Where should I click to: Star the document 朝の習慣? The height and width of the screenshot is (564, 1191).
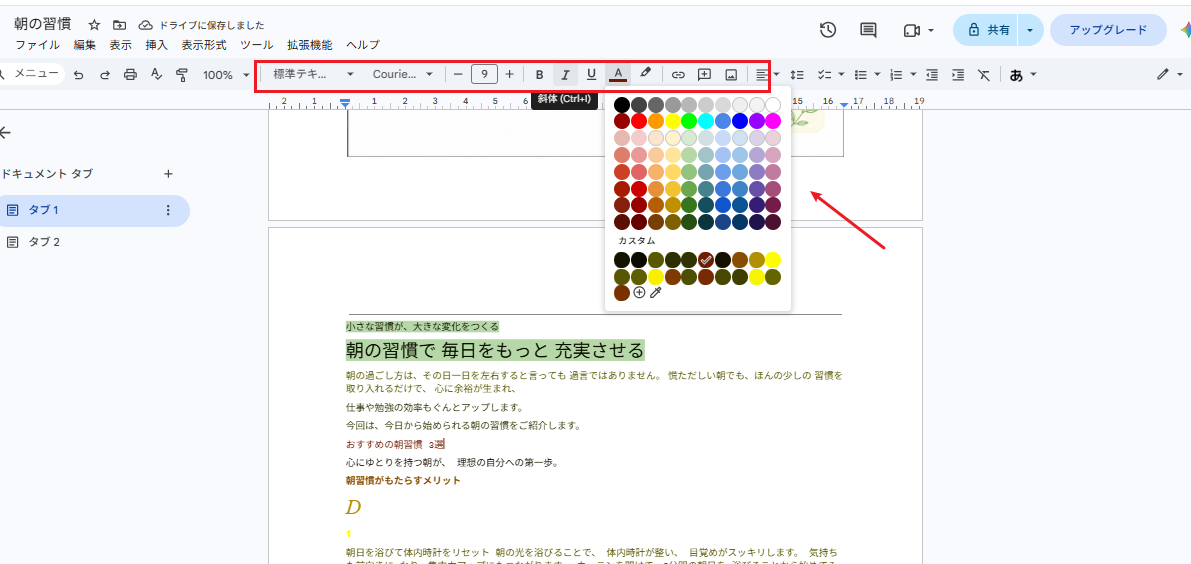(94, 25)
